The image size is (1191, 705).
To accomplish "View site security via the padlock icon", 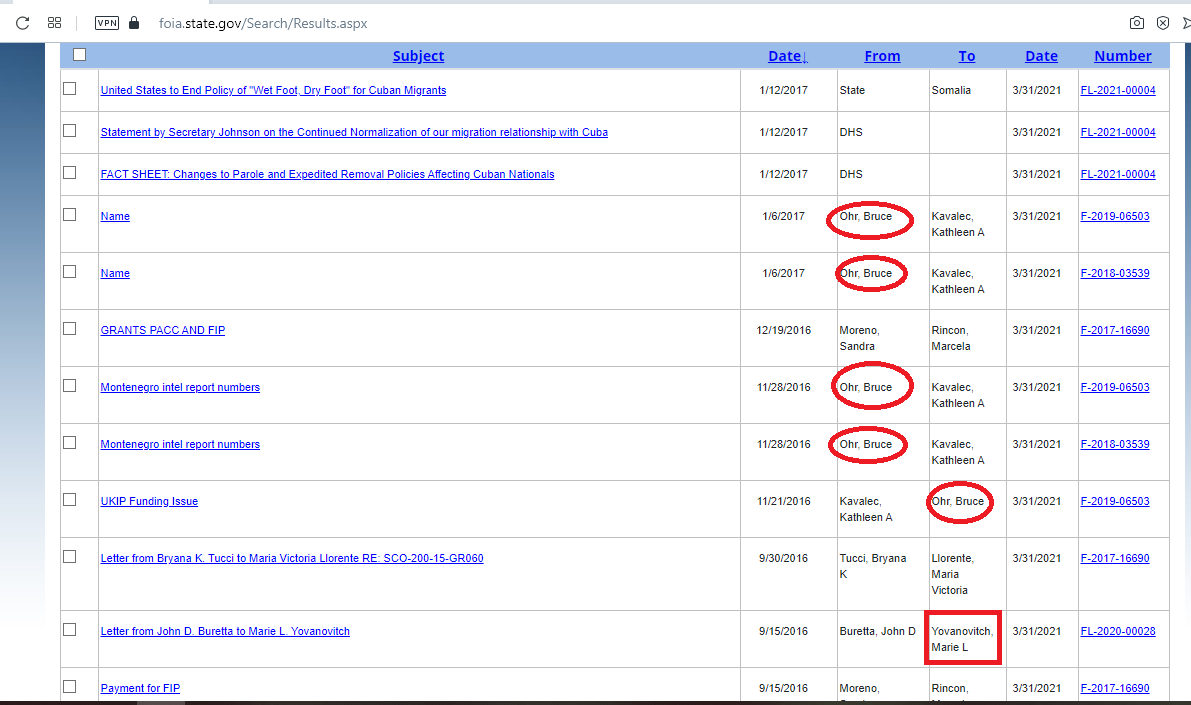I will (134, 23).
